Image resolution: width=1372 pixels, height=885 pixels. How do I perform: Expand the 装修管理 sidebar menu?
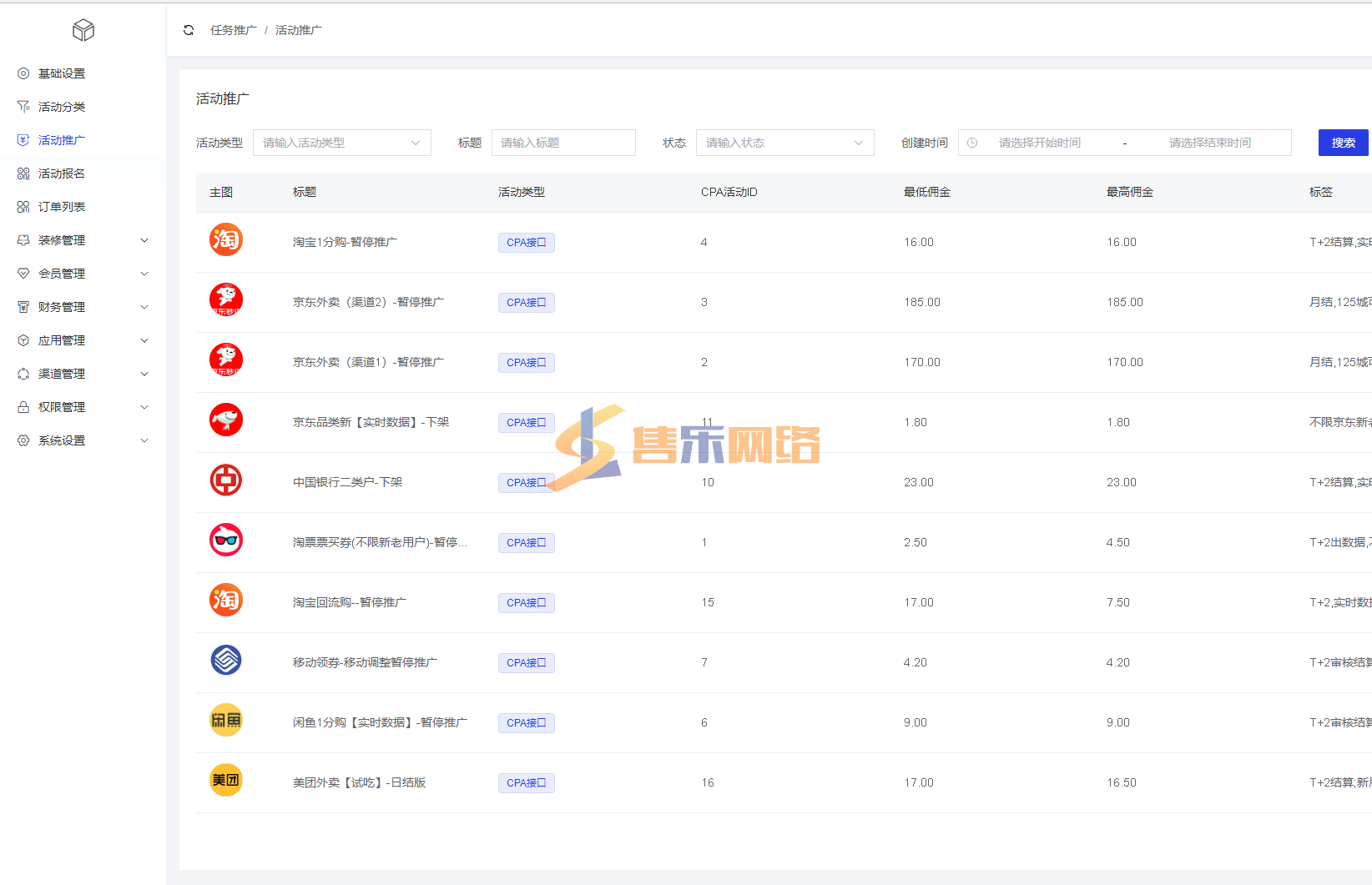83,240
